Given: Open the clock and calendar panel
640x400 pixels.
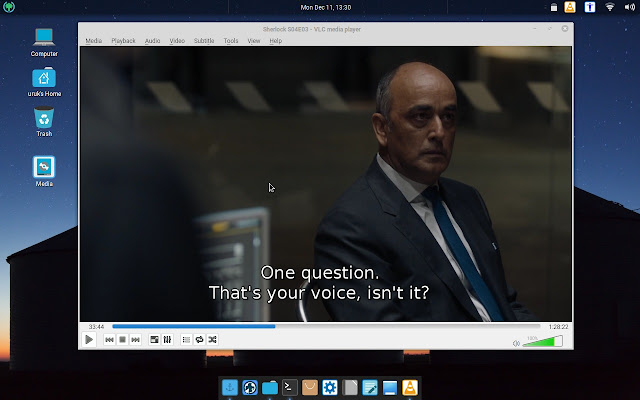Looking at the screenshot, I should 326,7.
